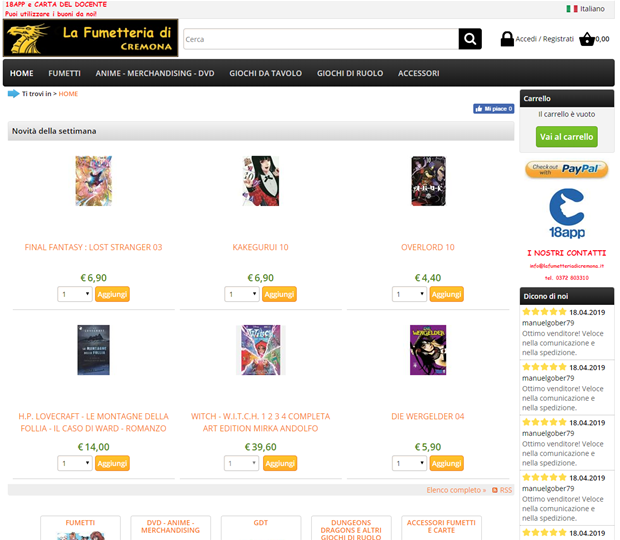Click the padlock login icon
This screenshot has height=540, width=620.
click(507, 39)
